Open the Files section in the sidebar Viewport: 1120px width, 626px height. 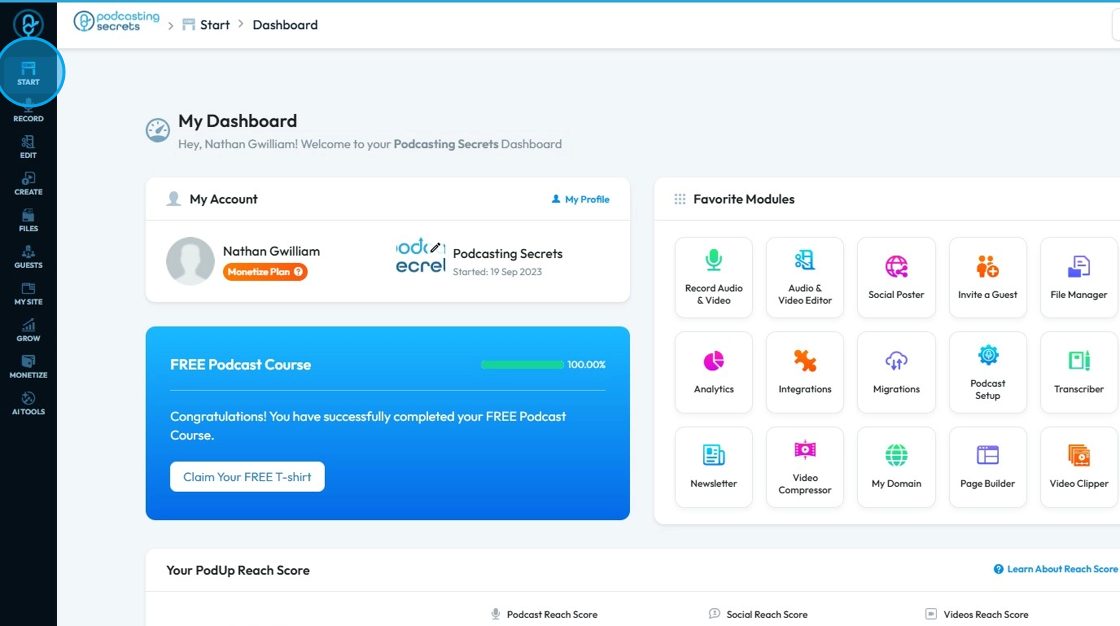[x=29, y=221]
